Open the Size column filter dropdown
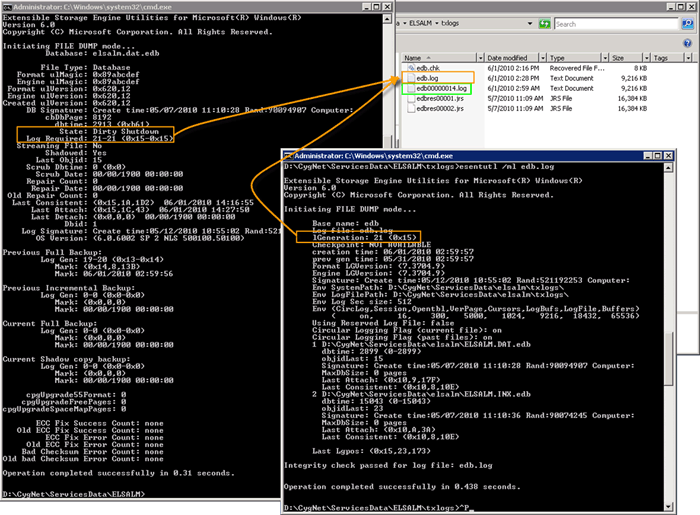Viewport: 700px width, 515px height. 646,58
